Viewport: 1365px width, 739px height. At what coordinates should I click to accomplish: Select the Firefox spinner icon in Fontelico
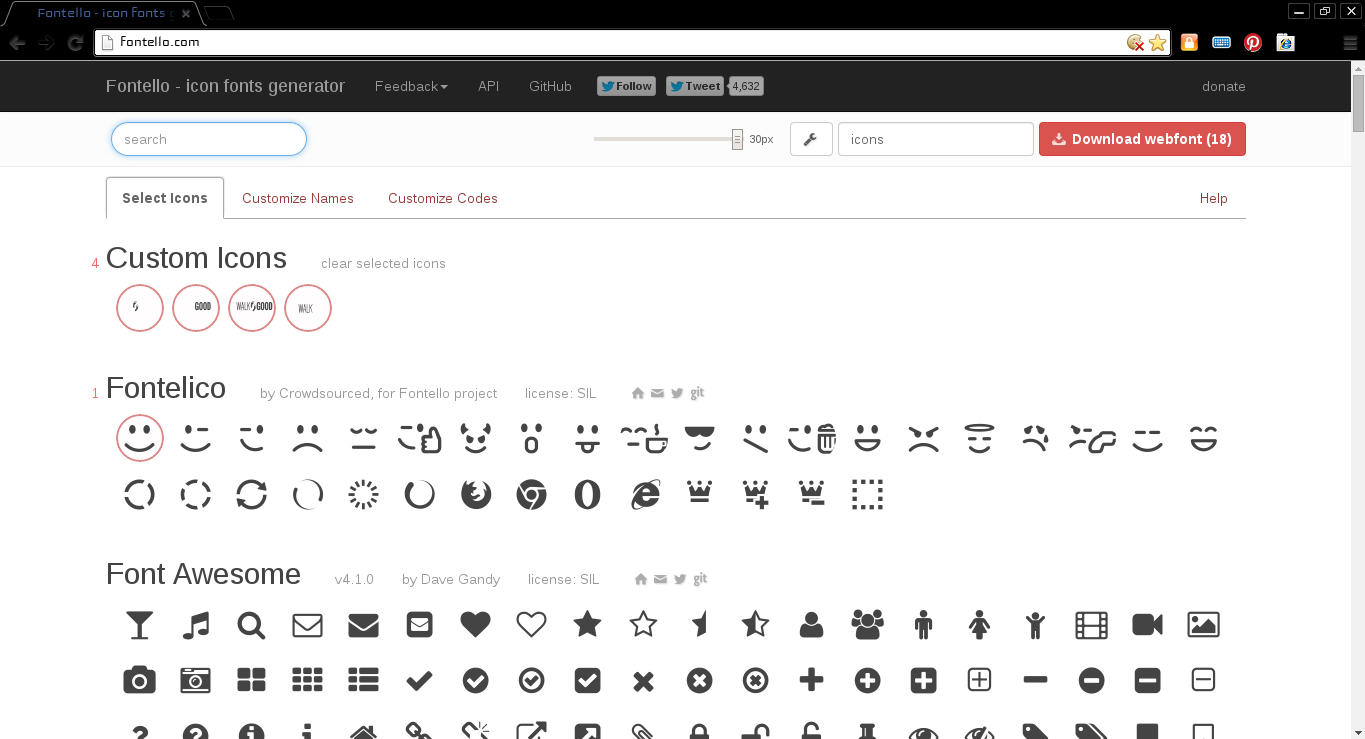[x=475, y=493]
